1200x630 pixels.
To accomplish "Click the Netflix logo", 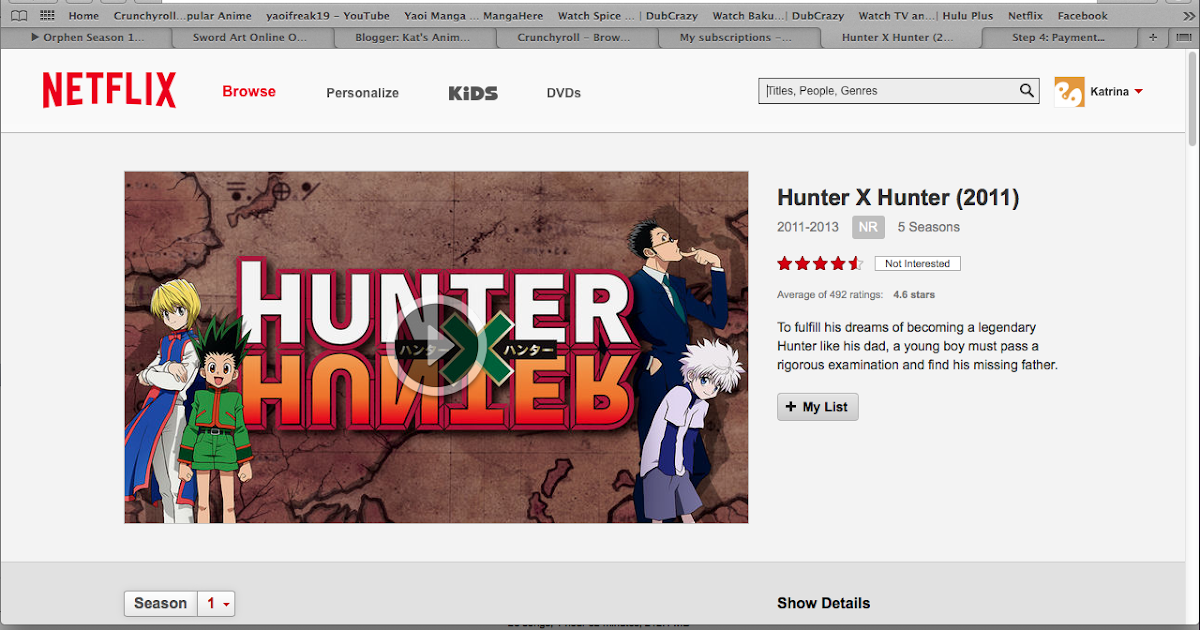I will (x=109, y=91).
